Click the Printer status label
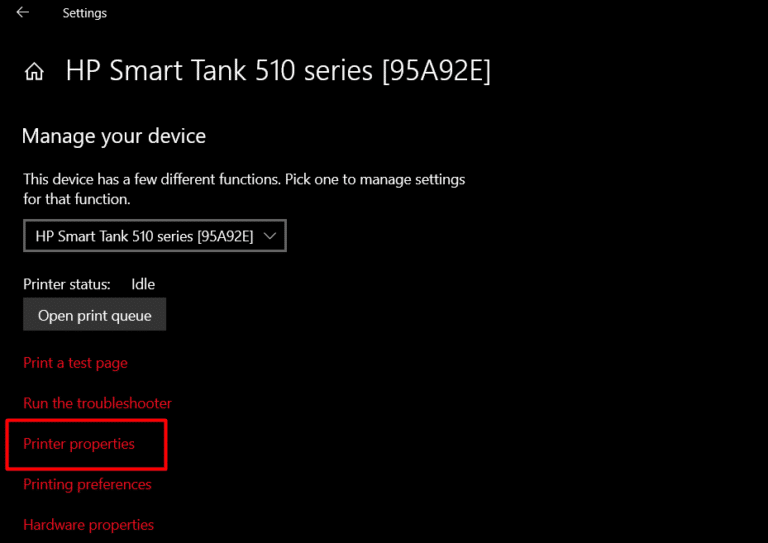 66,284
